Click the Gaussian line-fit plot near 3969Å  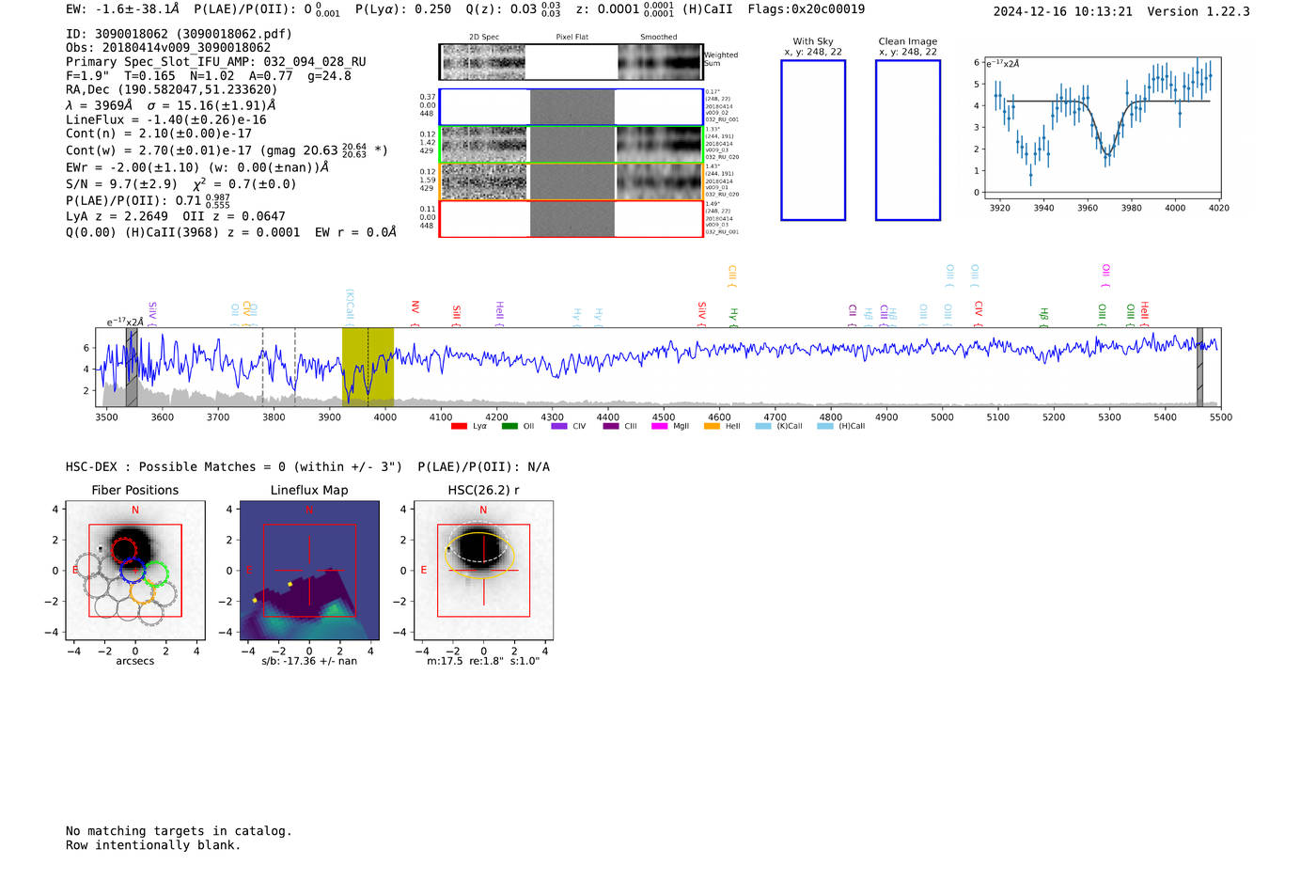[1101, 127]
